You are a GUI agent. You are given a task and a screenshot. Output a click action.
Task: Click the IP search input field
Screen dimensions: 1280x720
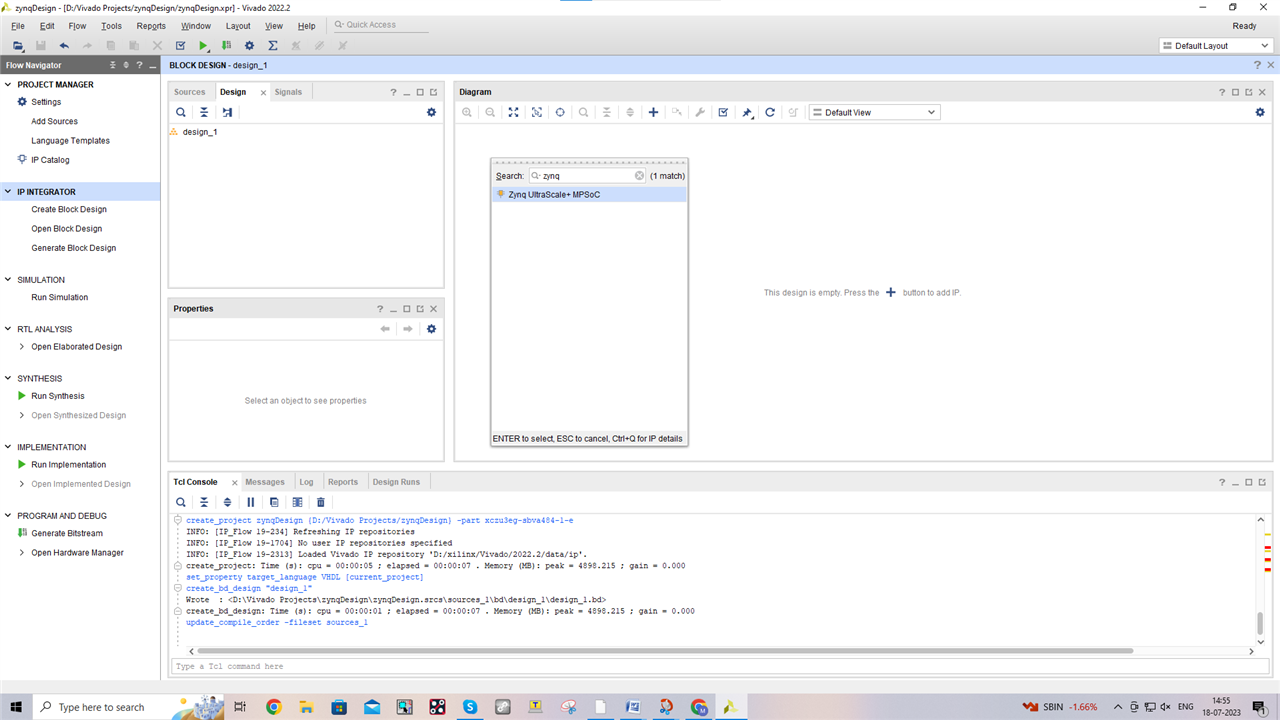point(587,175)
